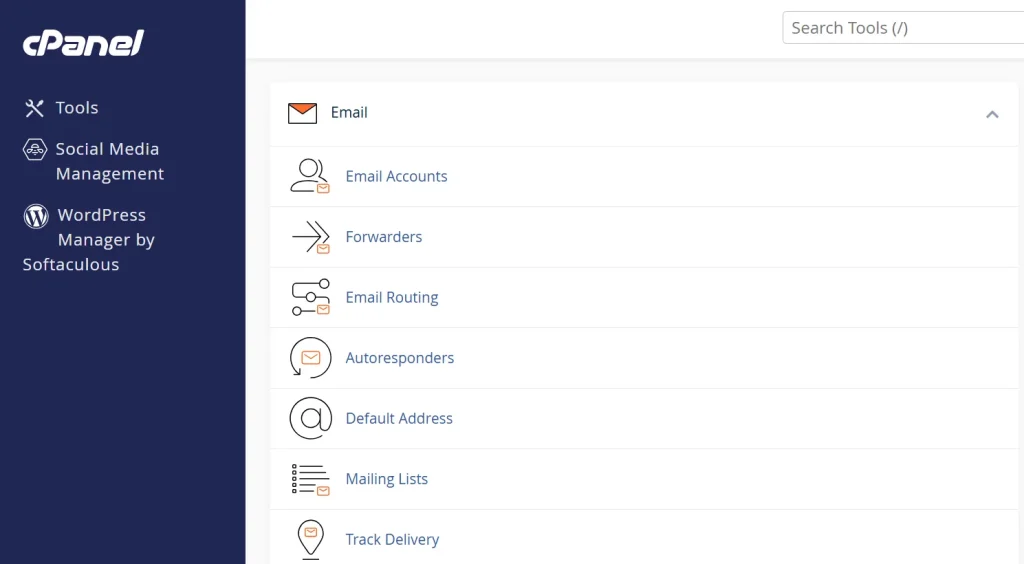Open the Default Address link

[x=399, y=418]
